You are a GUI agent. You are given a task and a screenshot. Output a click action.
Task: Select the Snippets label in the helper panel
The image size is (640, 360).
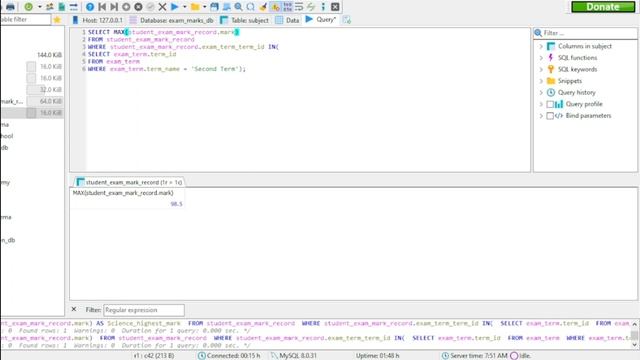(570, 81)
